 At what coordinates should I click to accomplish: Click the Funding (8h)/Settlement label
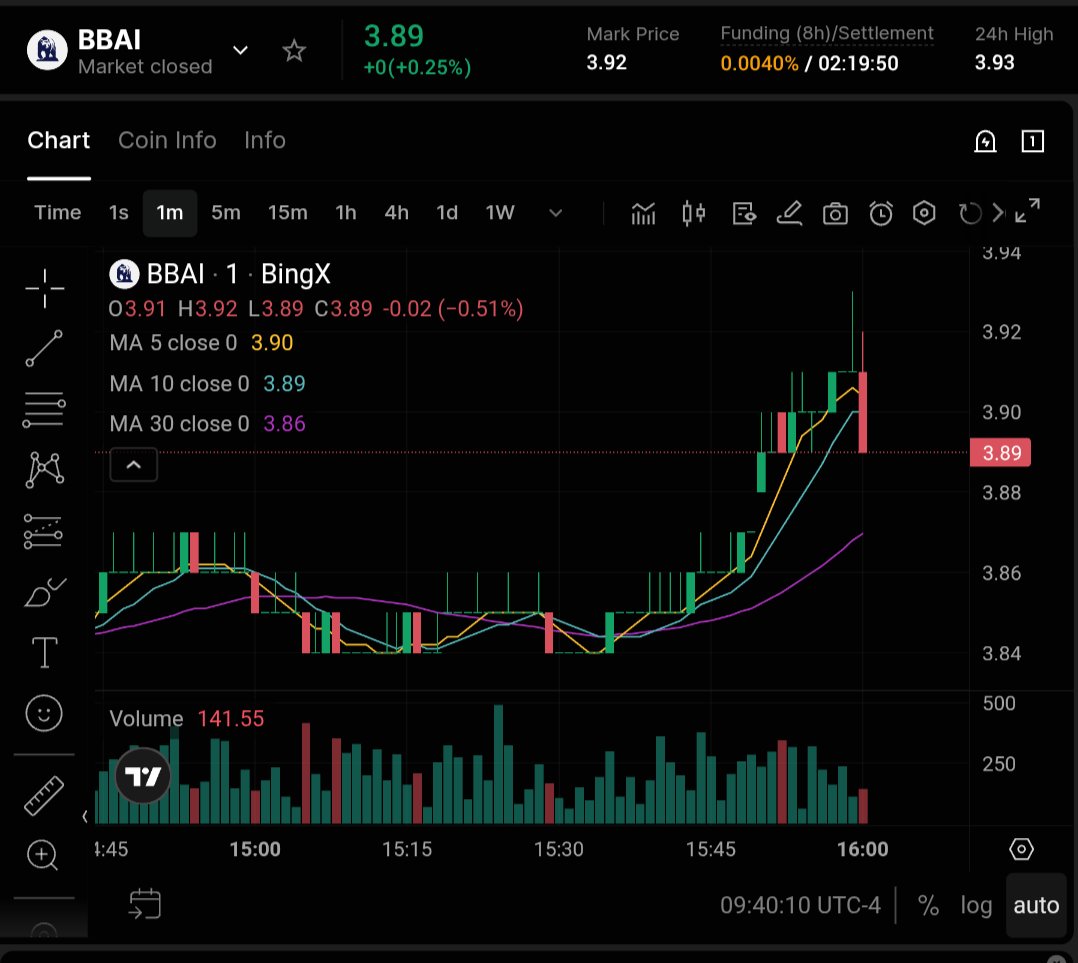coord(826,34)
